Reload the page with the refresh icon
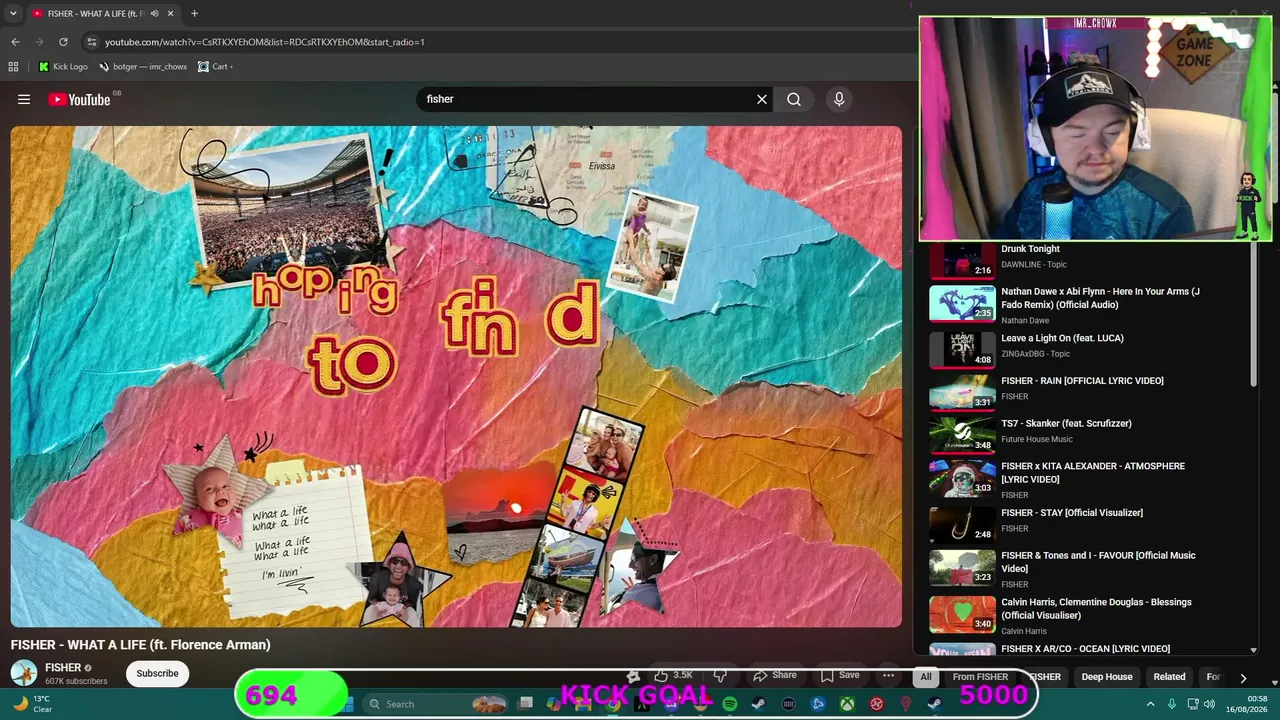This screenshot has width=1280, height=720. tap(63, 42)
